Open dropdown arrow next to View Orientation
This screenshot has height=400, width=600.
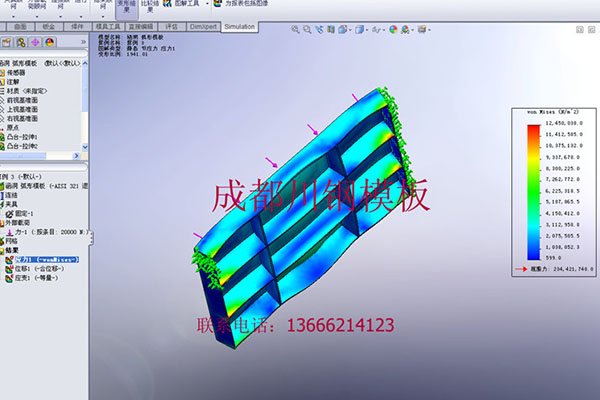pyautogui.click(x=350, y=30)
